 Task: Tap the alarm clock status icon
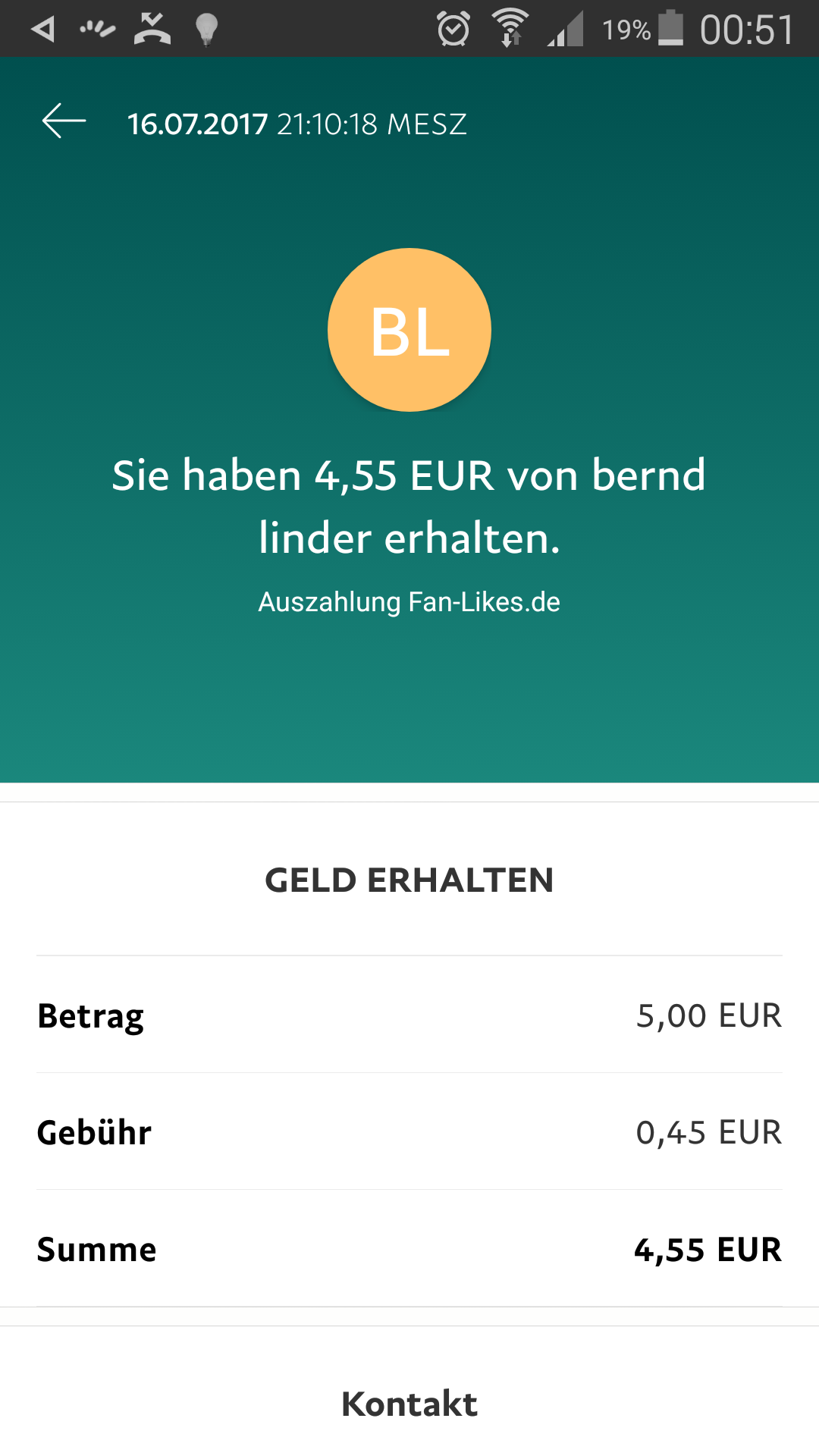tap(453, 30)
